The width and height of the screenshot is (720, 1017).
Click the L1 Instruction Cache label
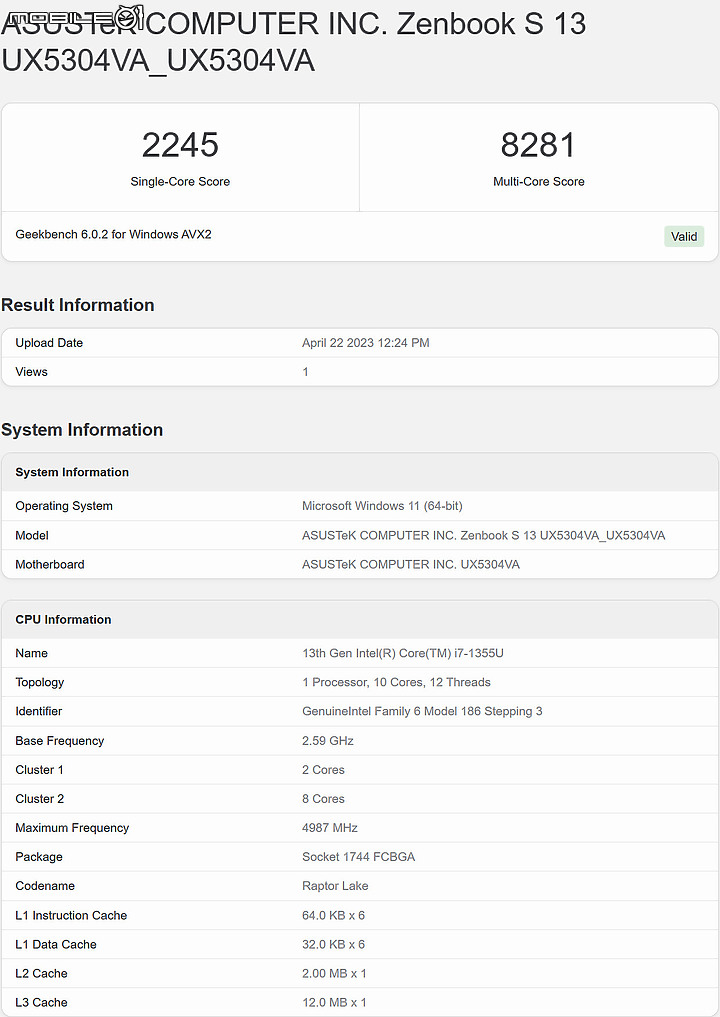[71, 915]
